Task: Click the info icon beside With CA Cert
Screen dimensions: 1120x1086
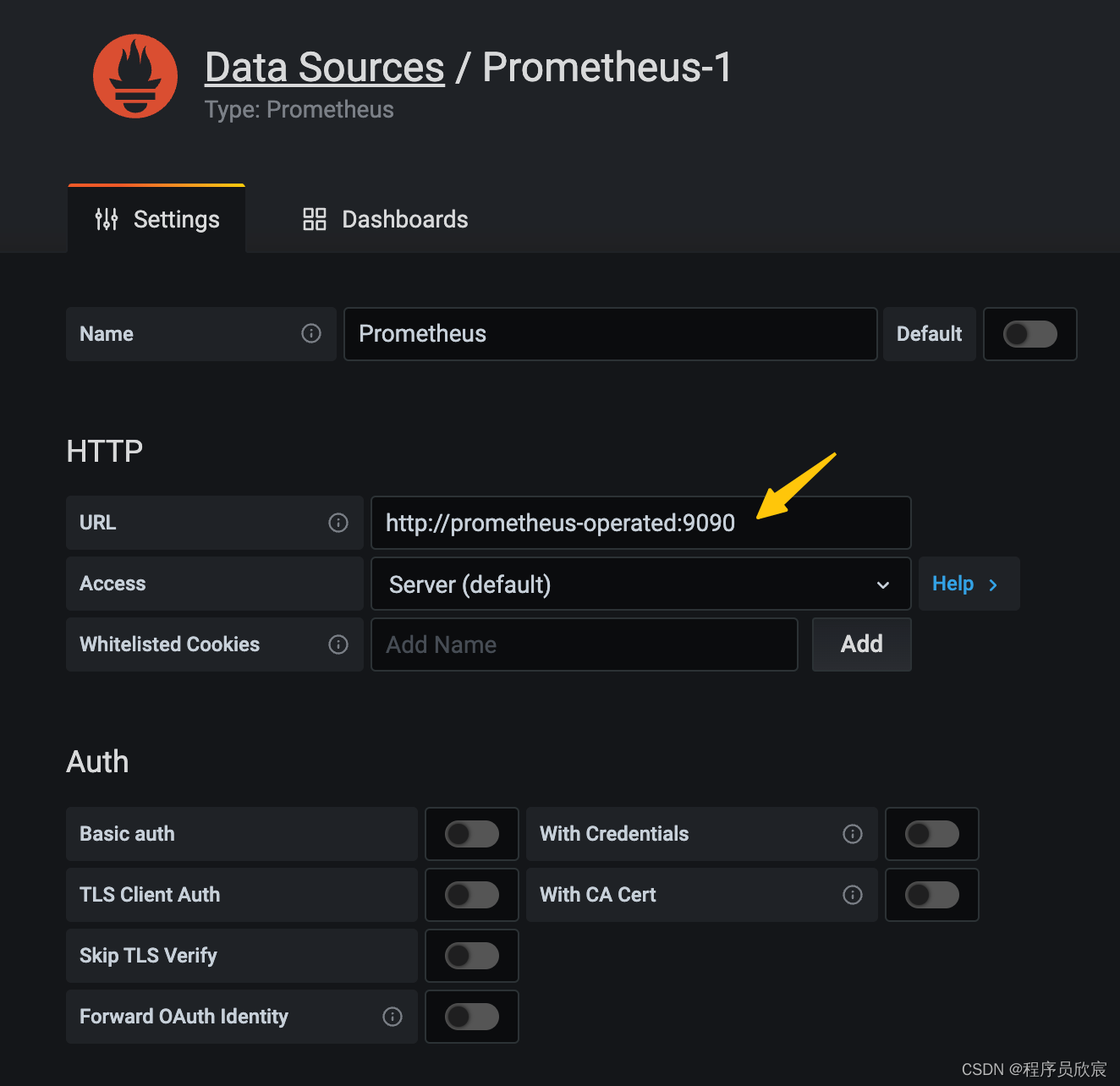Action: (853, 895)
